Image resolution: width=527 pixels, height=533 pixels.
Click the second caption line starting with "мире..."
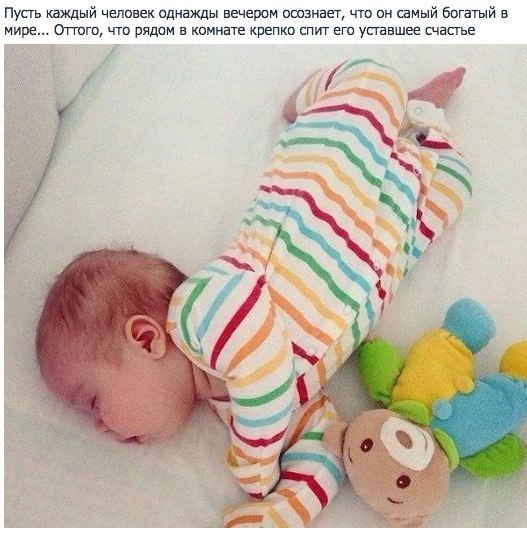[239, 30]
